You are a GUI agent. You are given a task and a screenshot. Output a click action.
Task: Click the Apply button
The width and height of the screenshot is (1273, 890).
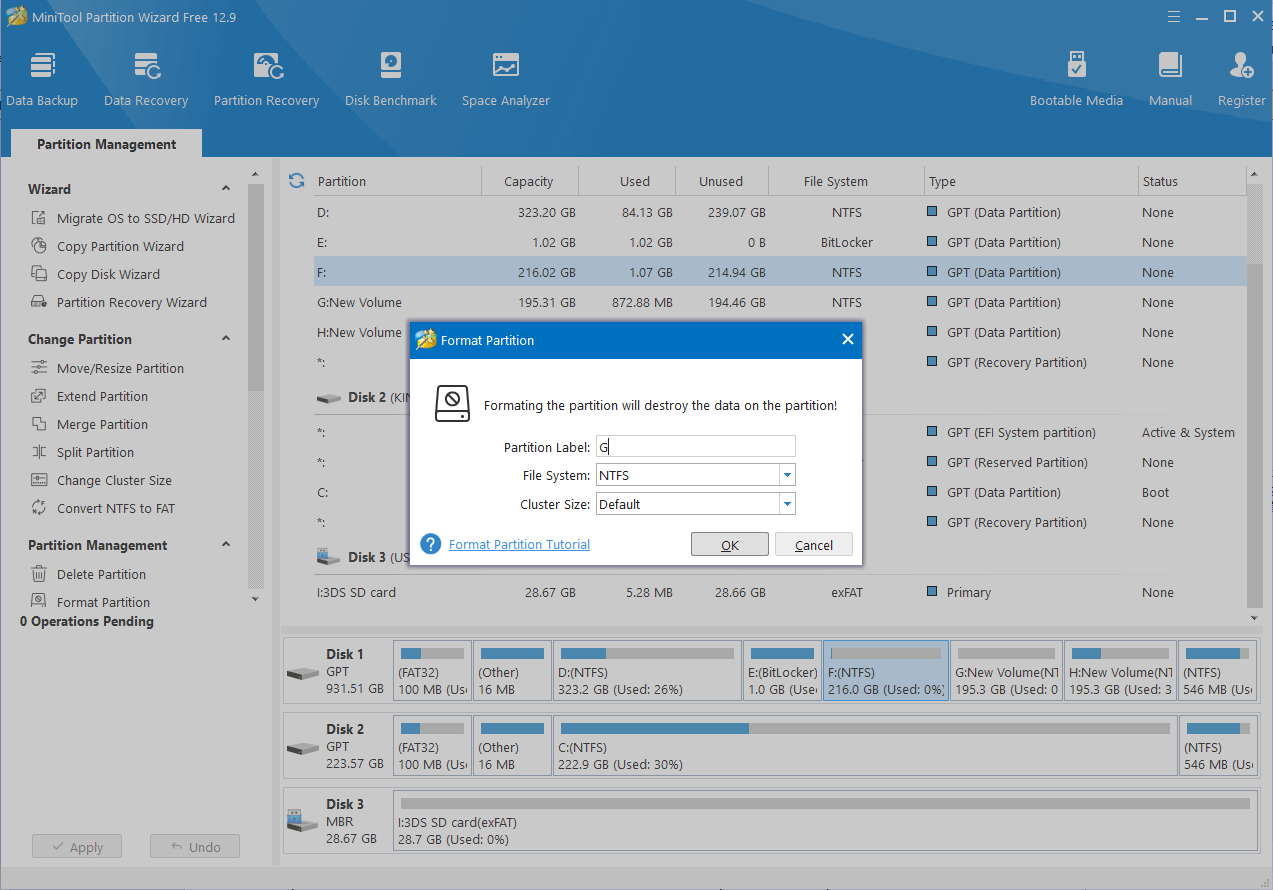point(77,845)
